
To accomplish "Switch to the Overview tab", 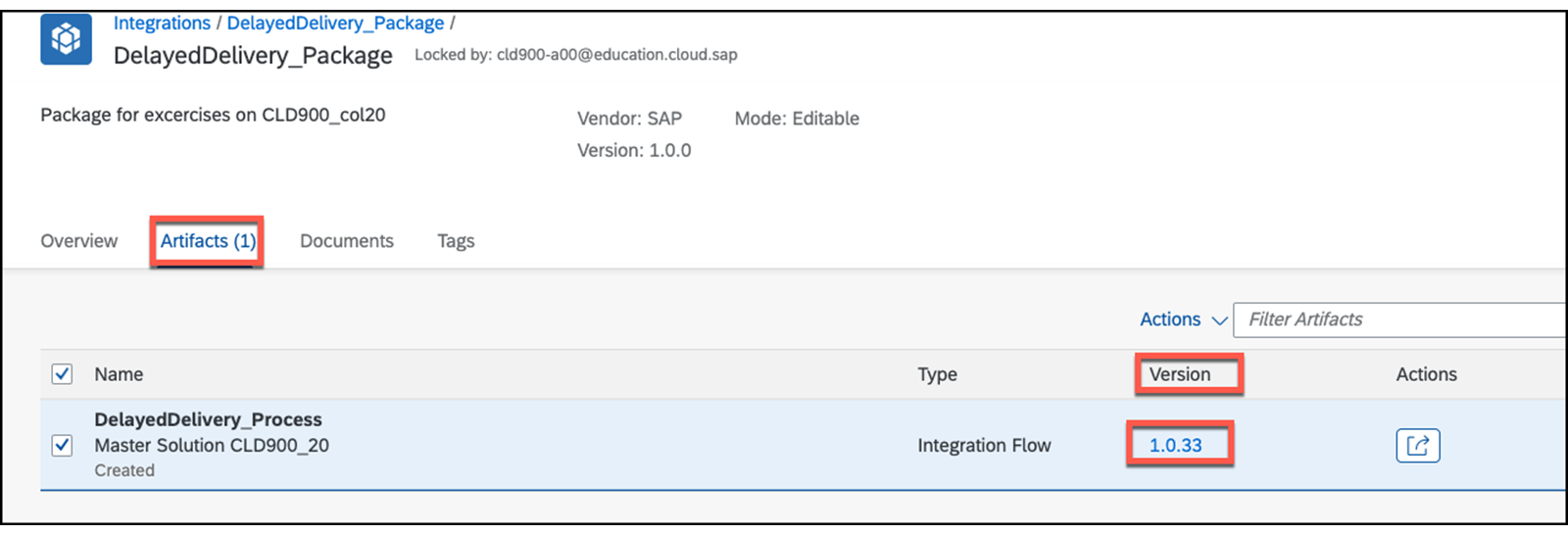I will pos(78,241).
